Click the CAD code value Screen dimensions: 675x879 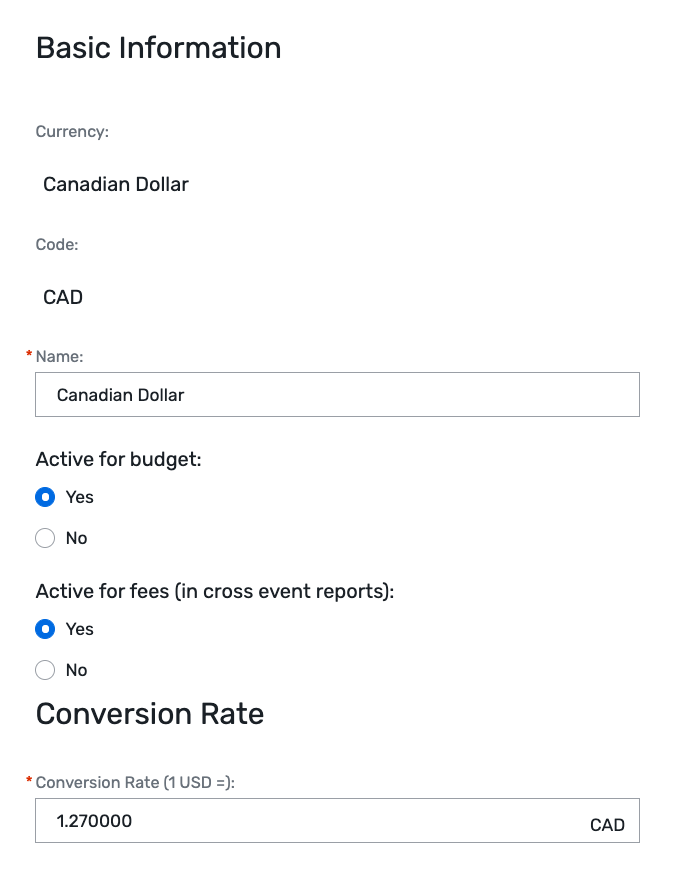[x=62, y=297]
